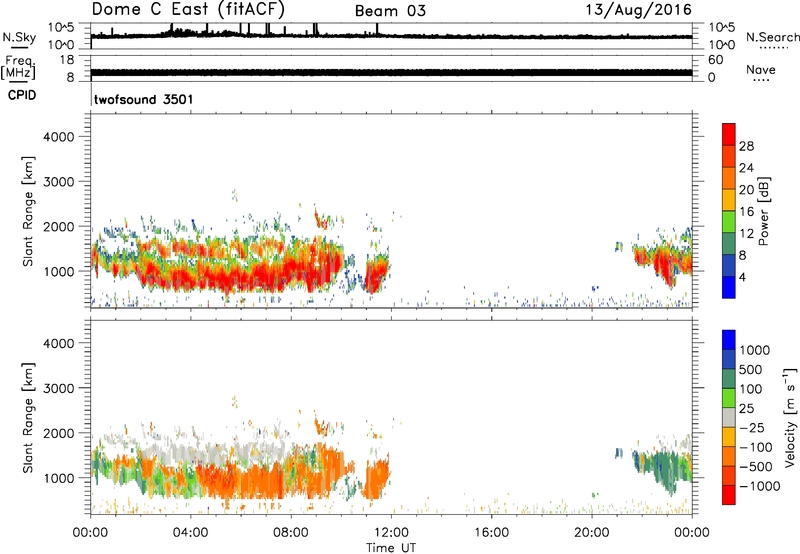This screenshot has height=554, width=800.
Task: Click the '04:00' time axis tick
Action: 190,533
